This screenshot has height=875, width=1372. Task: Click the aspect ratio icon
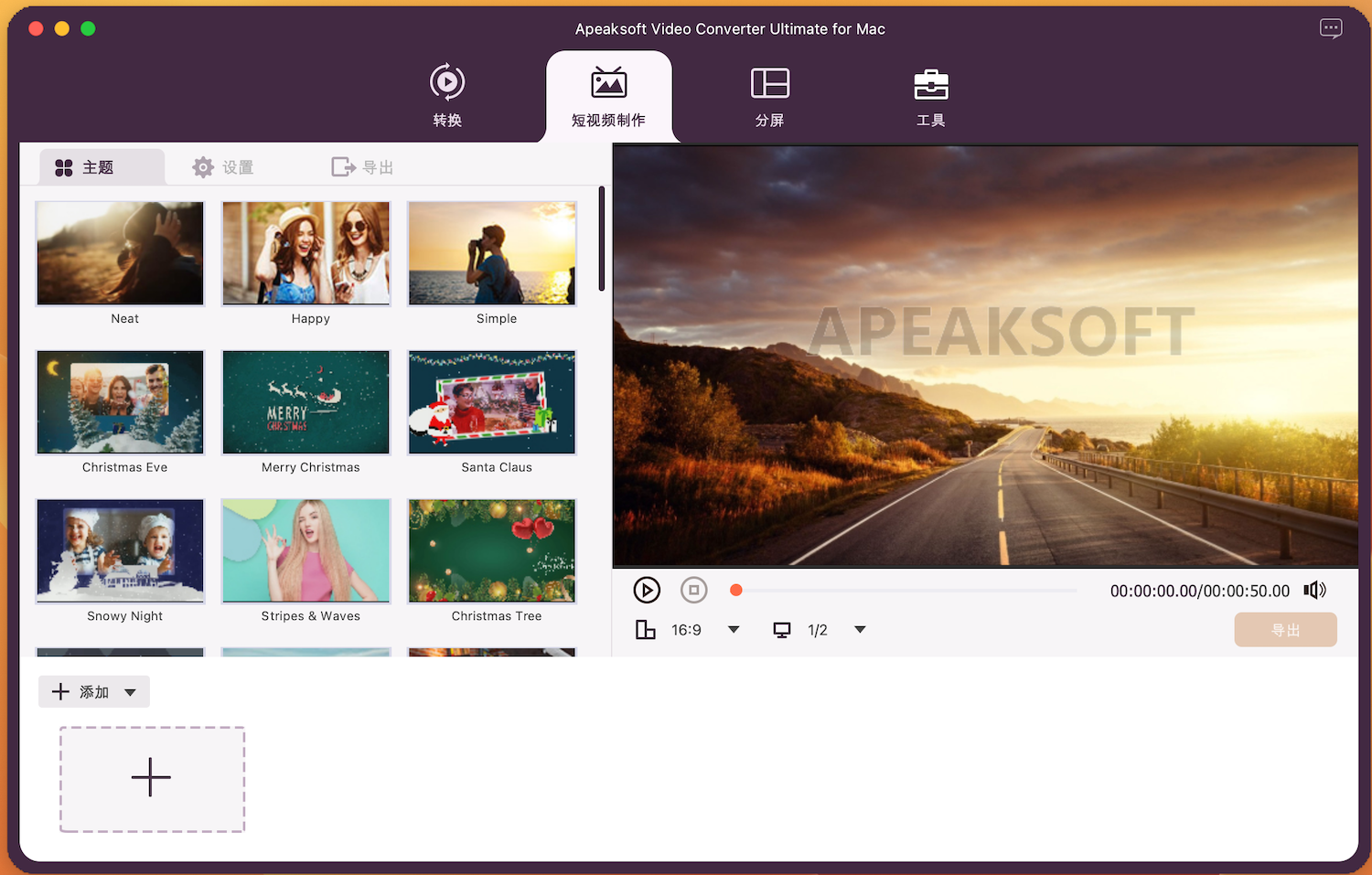(x=646, y=630)
